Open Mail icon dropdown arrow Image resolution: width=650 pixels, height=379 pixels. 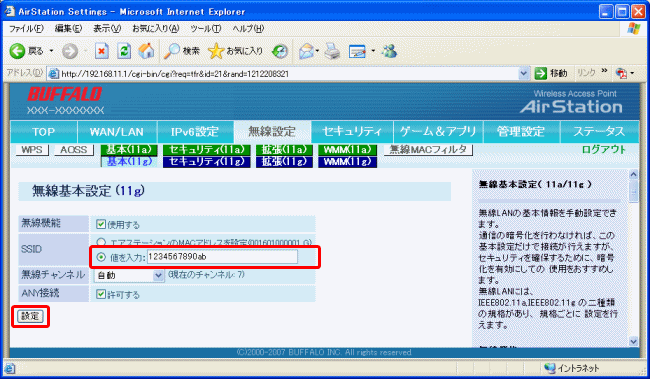pos(318,51)
